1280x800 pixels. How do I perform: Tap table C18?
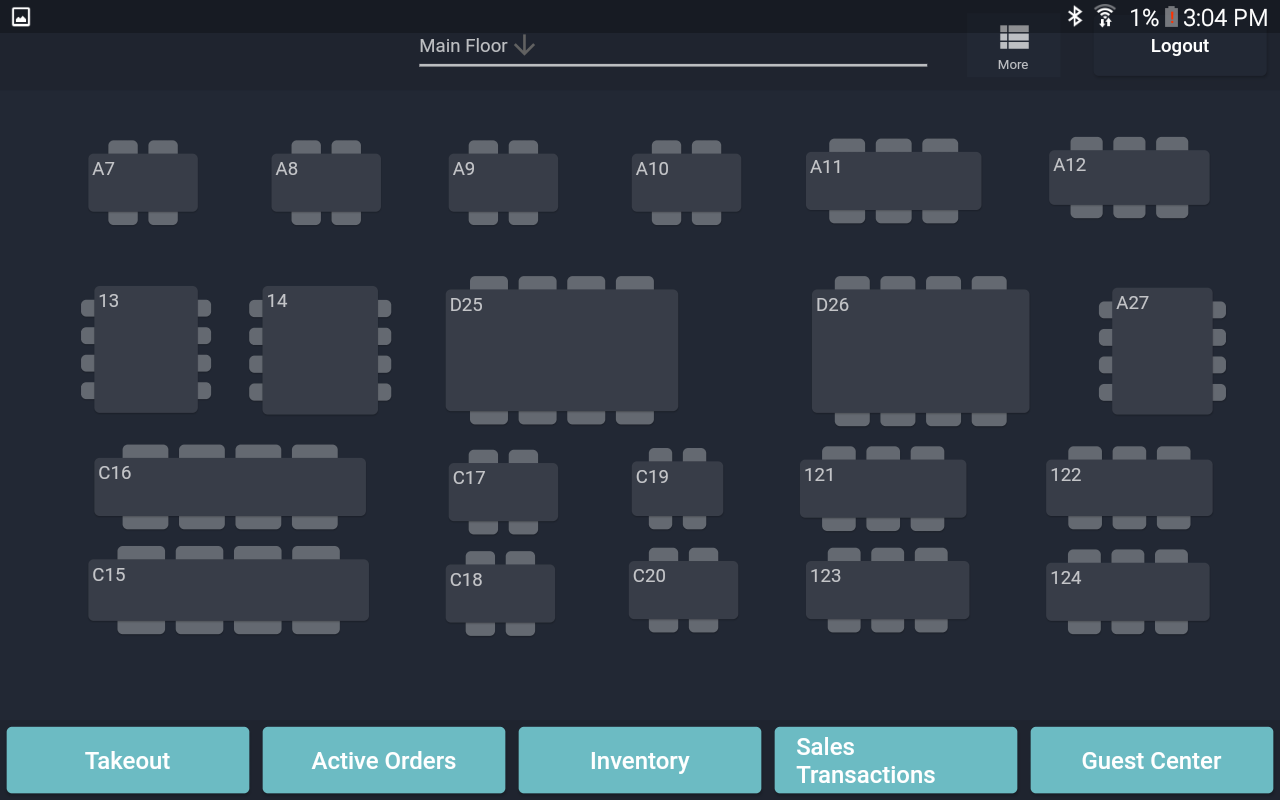500,593
